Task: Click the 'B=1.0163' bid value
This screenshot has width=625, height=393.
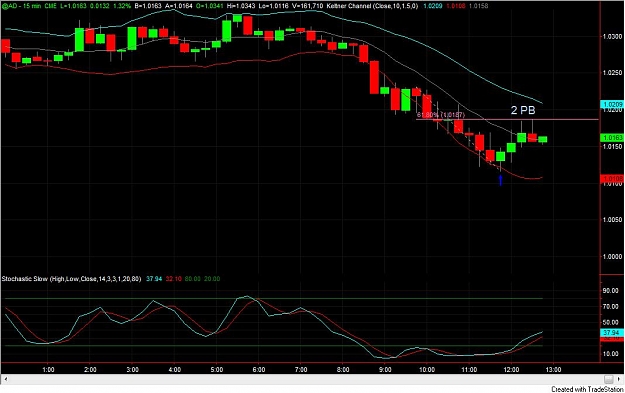Action: (x=148, y=6)
